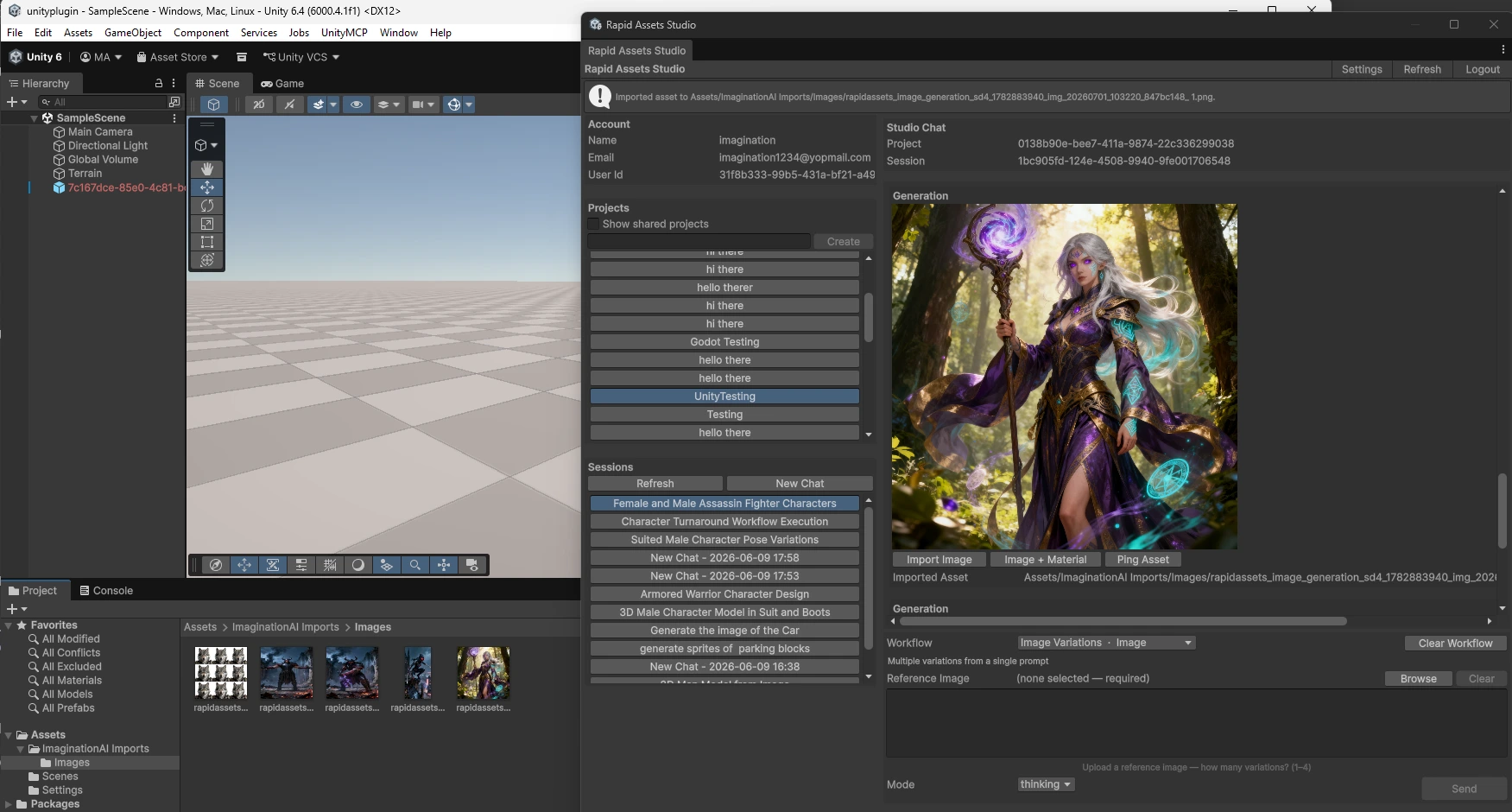The height and width of the screenshot is (812, 1512).
Task: Select Main Camera in Hierarchy
Action: (100, 132)
